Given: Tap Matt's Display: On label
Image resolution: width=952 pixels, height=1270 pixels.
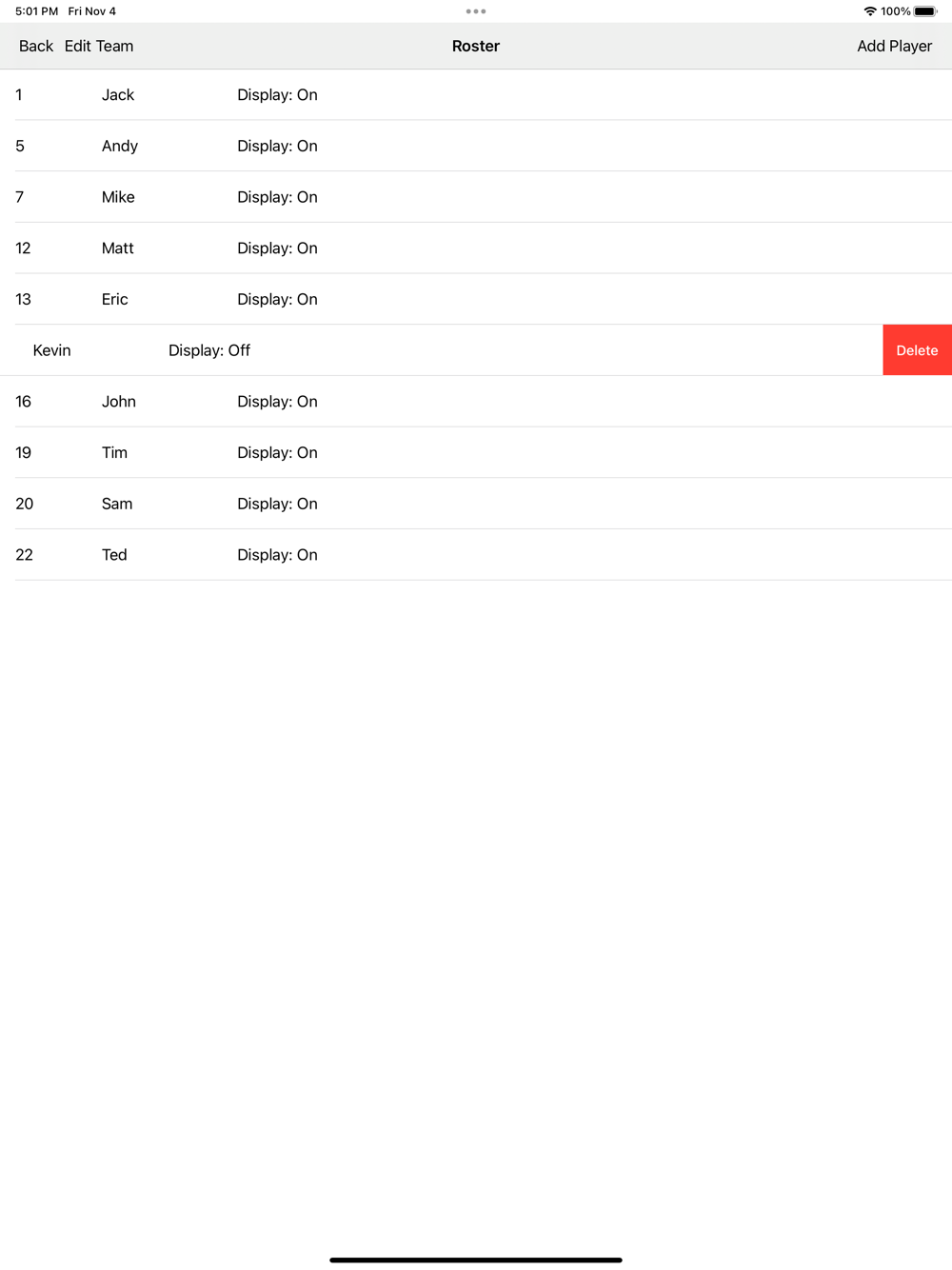Looking at the screenshot, I should tap(277, 248).
